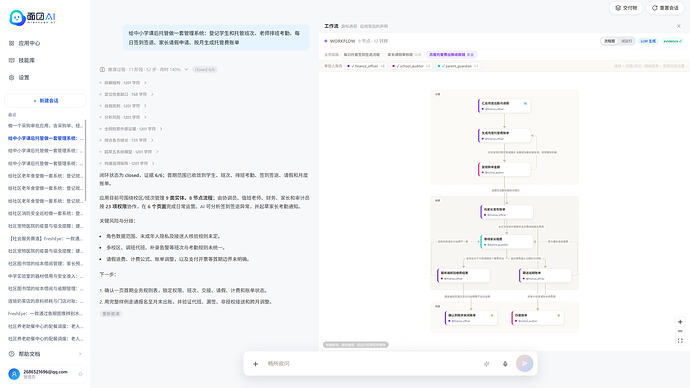
Task: Click the 面团AI logo
Action: pos(33,18)
